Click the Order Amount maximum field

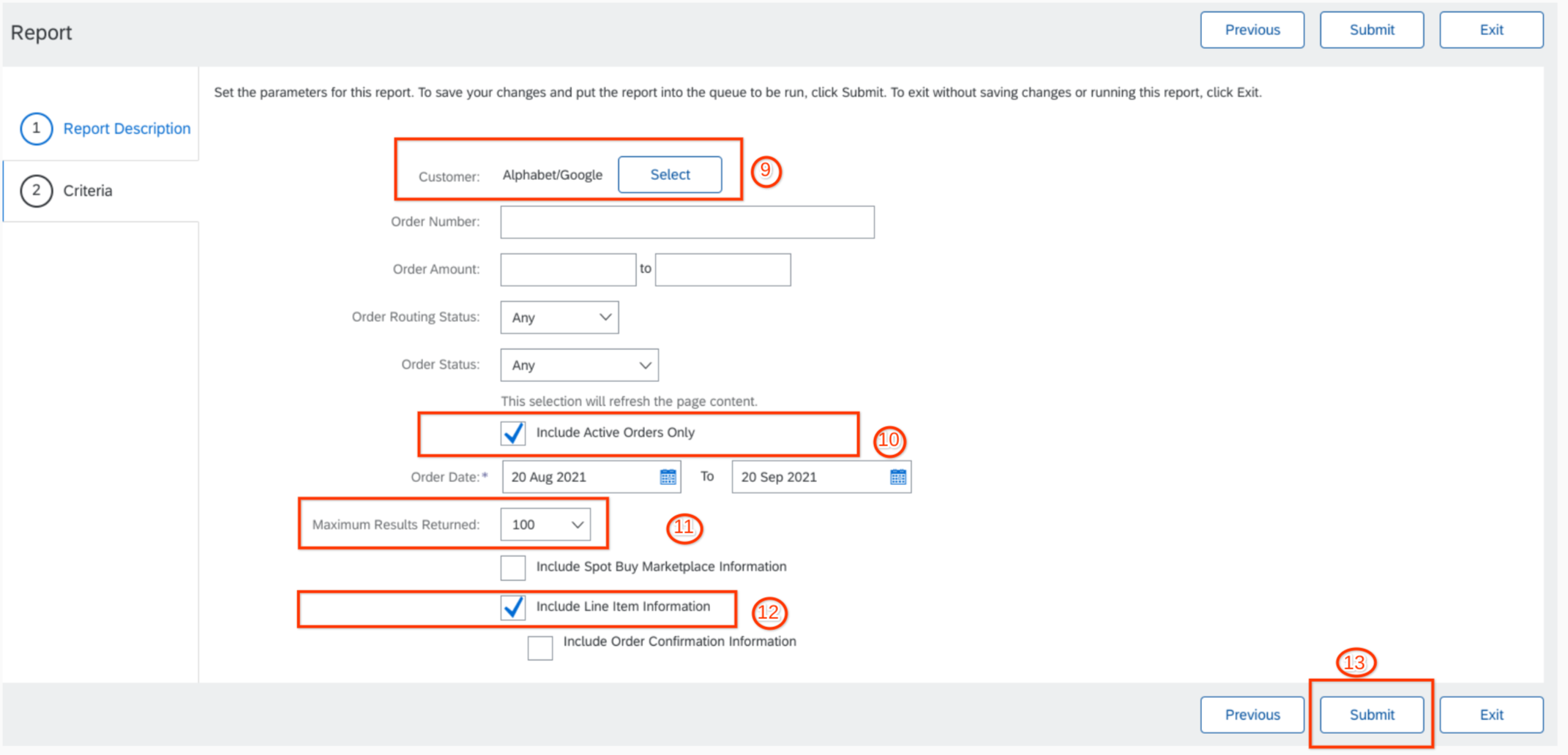click(x=723, y=269)
